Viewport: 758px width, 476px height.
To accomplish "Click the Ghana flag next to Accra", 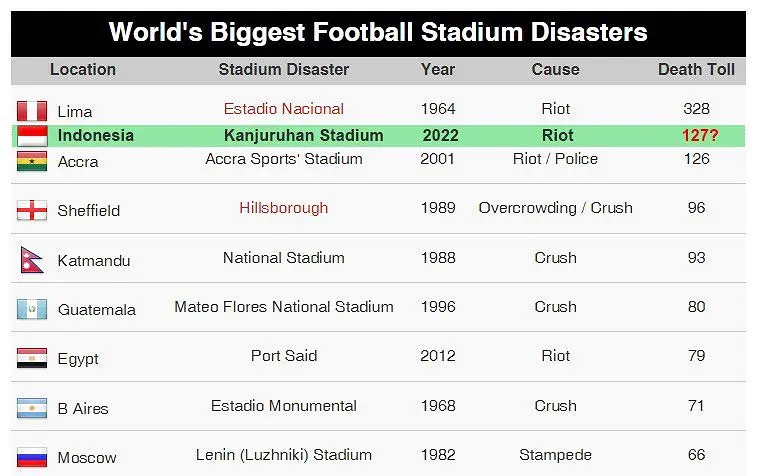I will (32, 161).
